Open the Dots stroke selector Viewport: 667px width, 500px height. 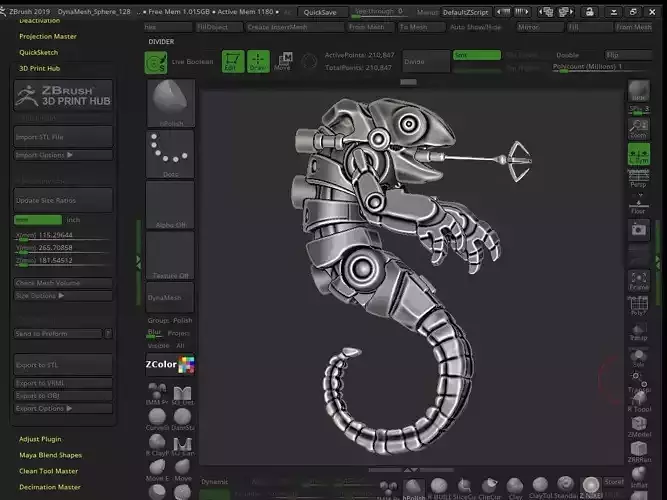pos(171,154)
